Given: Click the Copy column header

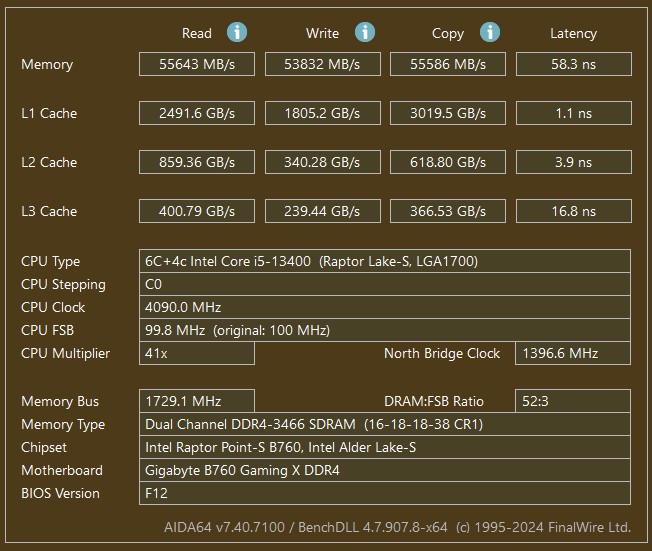Looking at the screenshot, I should (448, 34).
